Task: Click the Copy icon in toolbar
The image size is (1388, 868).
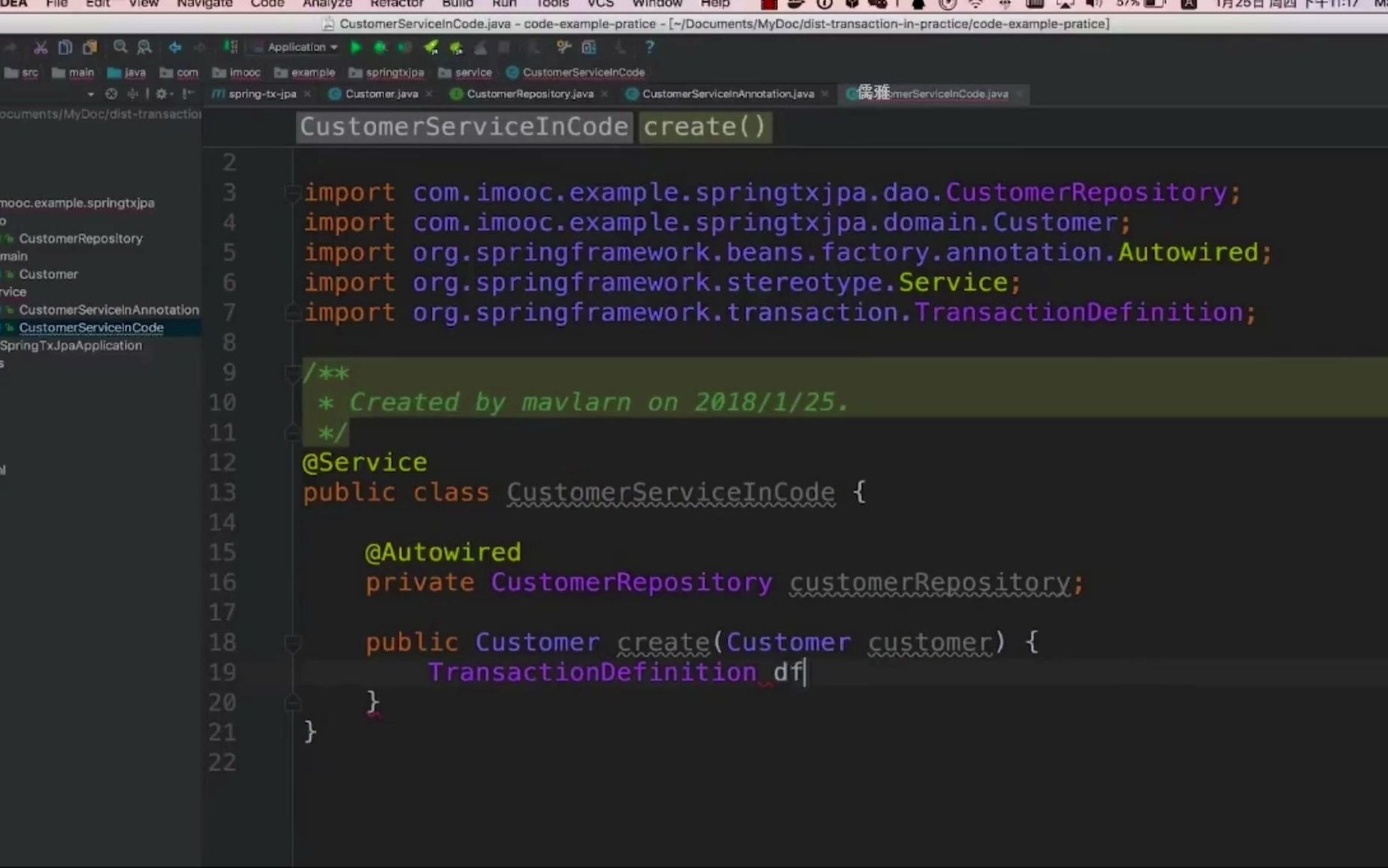Action: click(x=65, y=48)
